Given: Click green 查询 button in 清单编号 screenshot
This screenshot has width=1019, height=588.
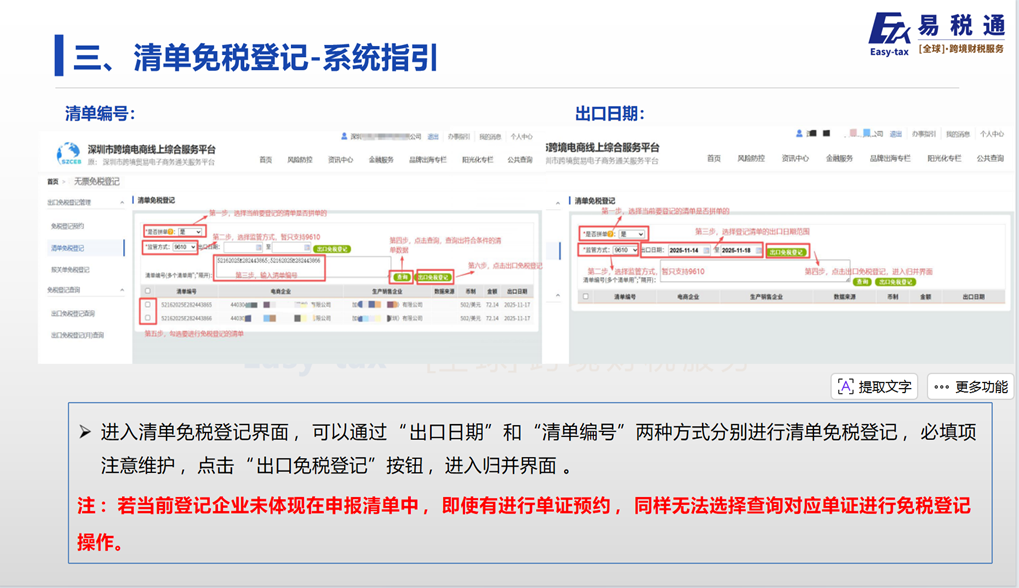Looking at the screenshot, I should (x=401, y=277).
